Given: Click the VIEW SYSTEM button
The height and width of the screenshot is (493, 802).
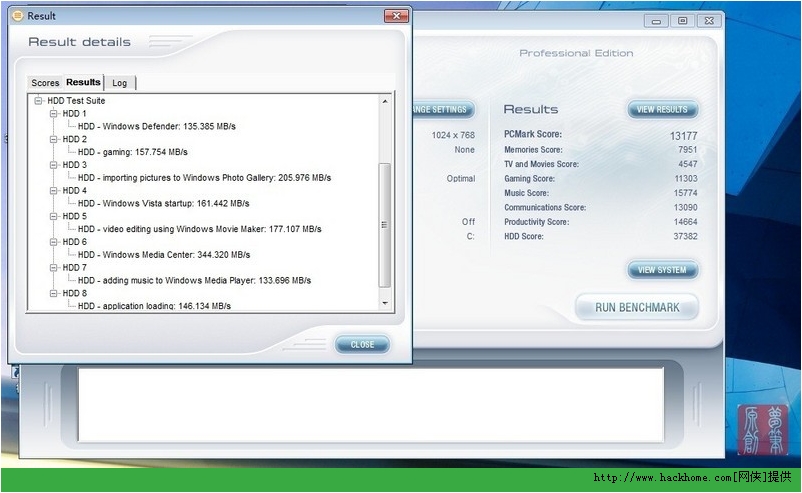Looking at the screenshot, I should (662, 270).
